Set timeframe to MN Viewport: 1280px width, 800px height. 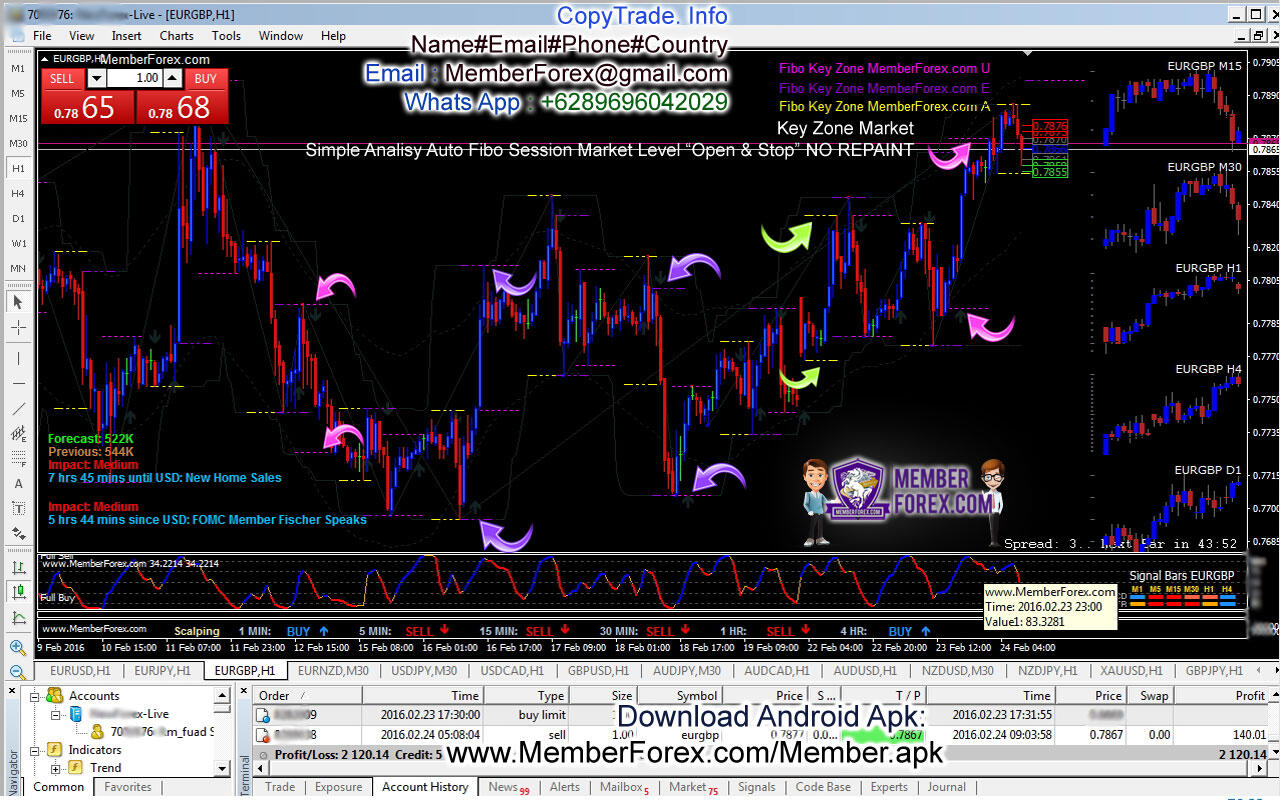click(18, 268)
